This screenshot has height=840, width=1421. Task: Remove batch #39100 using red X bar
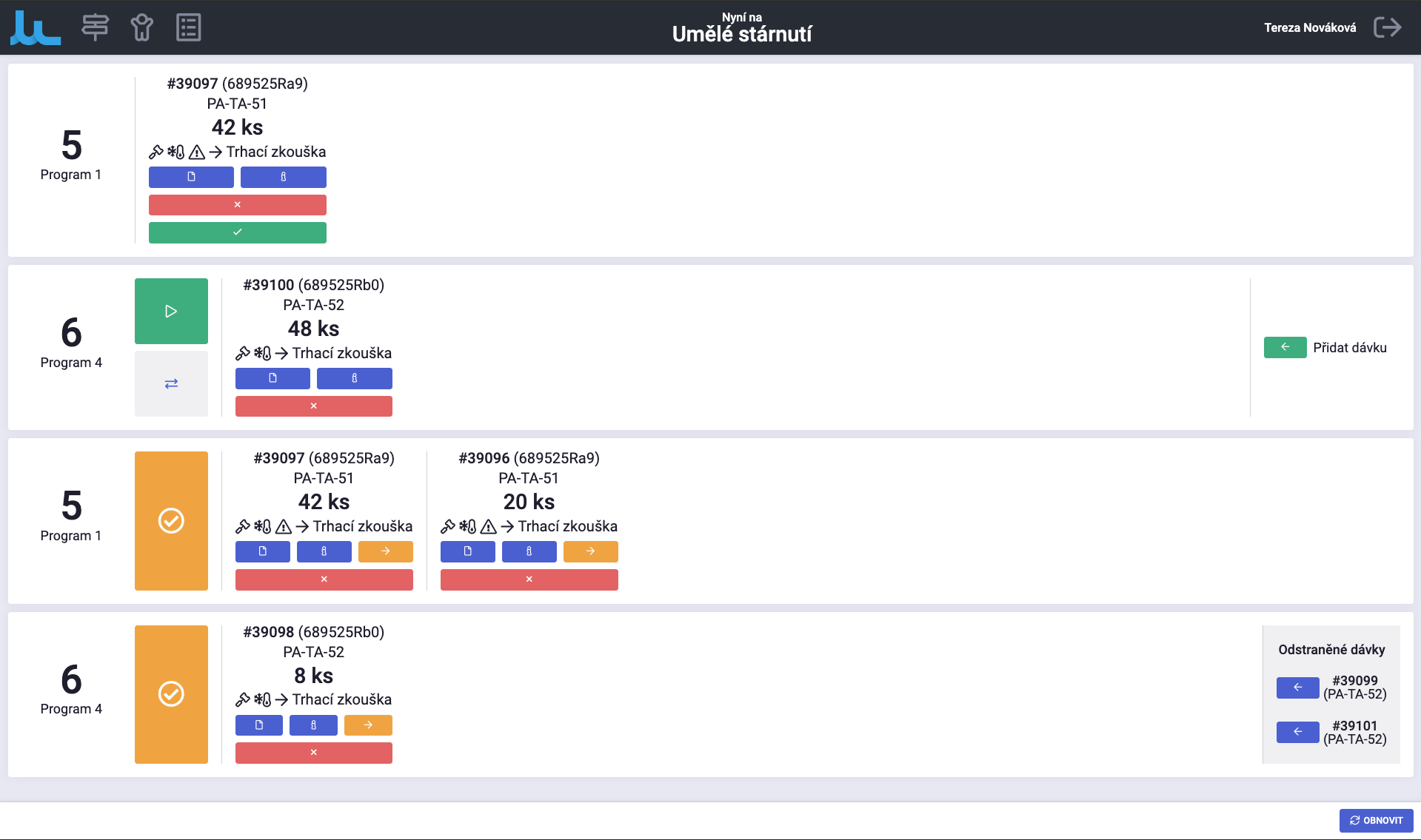(313, 406)
